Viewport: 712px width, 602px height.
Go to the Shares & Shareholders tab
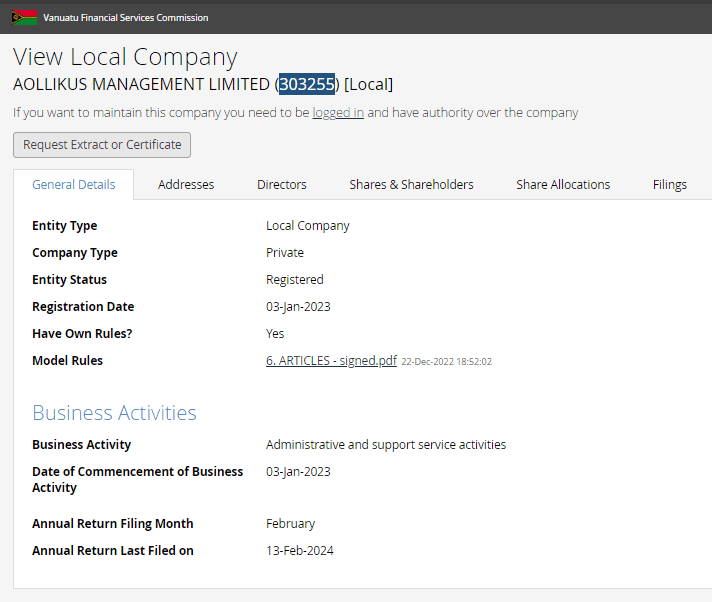pyautogui.click(x=411, y=184)
